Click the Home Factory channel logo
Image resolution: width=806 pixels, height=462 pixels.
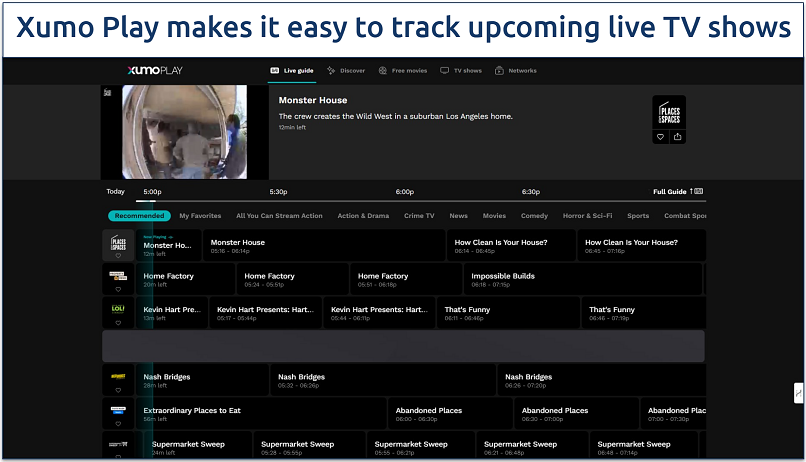coord(118,275)
